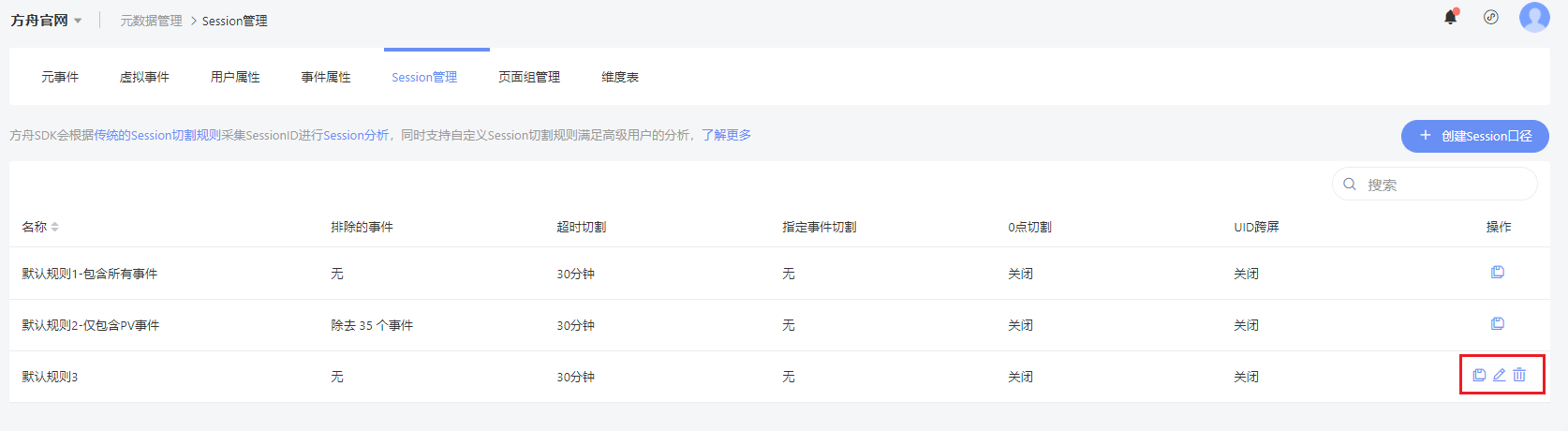
Task: Open the 用户属性 tab
Action: 235,77
